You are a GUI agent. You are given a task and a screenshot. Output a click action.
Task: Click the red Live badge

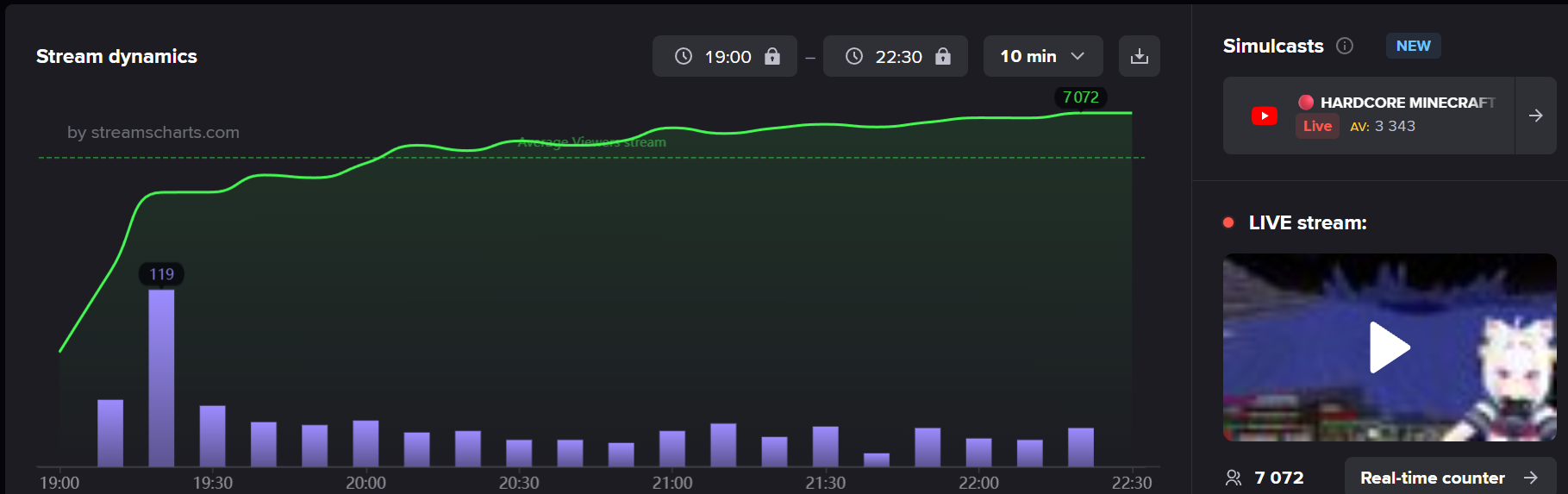point(1317,126)
